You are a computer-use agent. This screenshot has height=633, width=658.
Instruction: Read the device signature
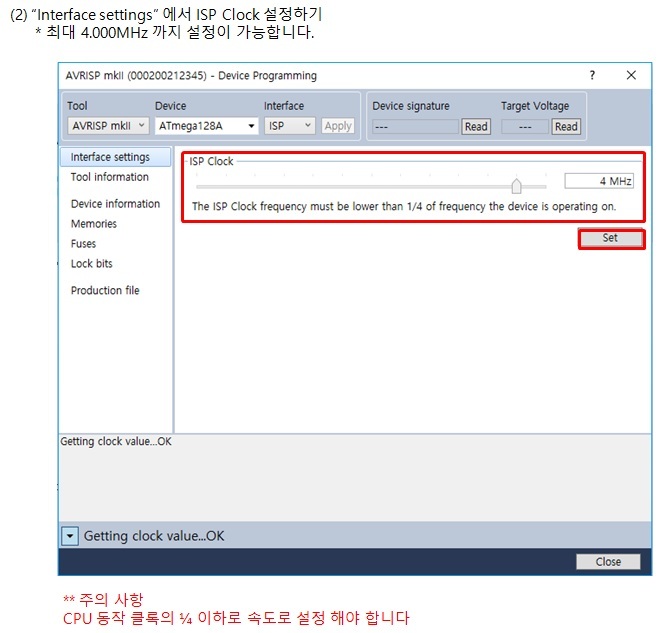click(x=476, y=126)
